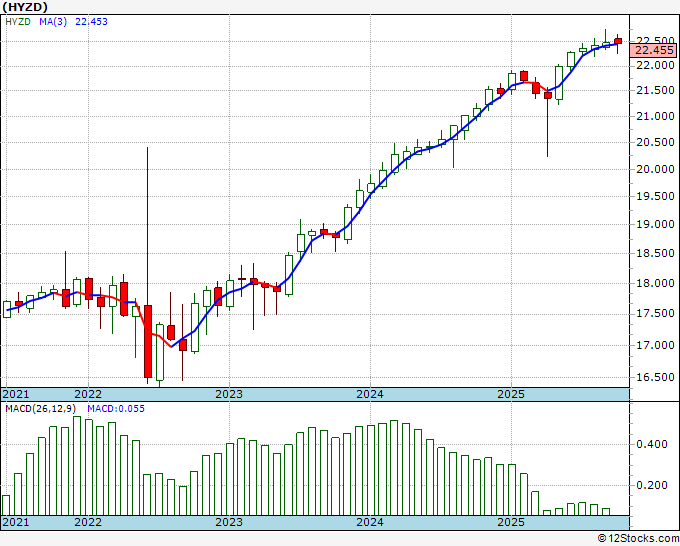
Task: Click the 16.500 price axis label
Action: (655, 377)
